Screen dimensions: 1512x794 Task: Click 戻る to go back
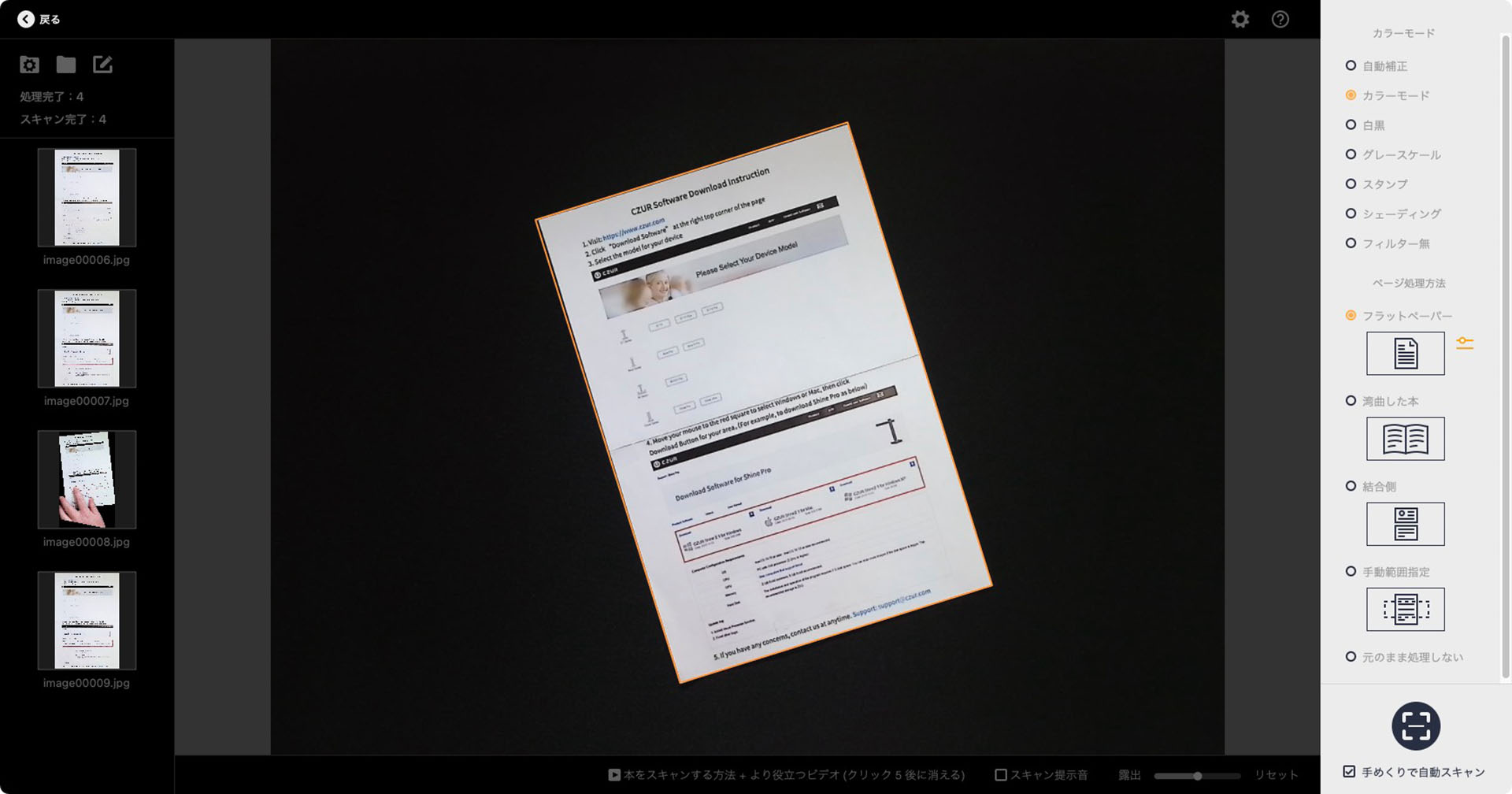50,20
